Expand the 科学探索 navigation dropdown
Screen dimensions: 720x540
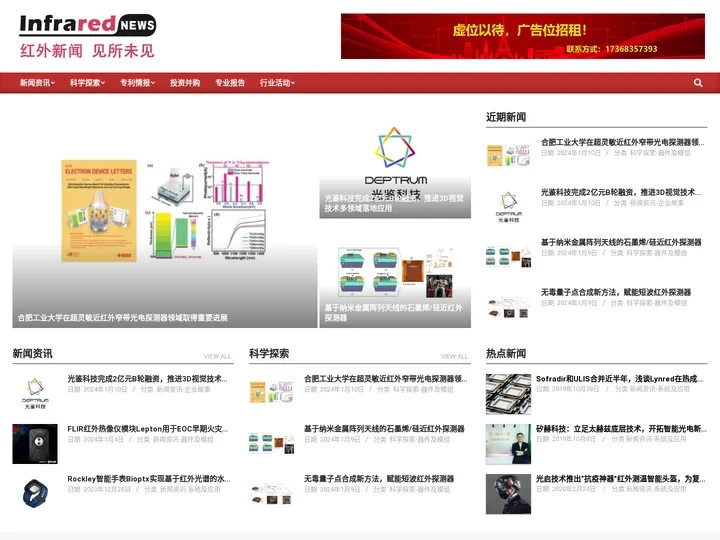pos(87,83)
